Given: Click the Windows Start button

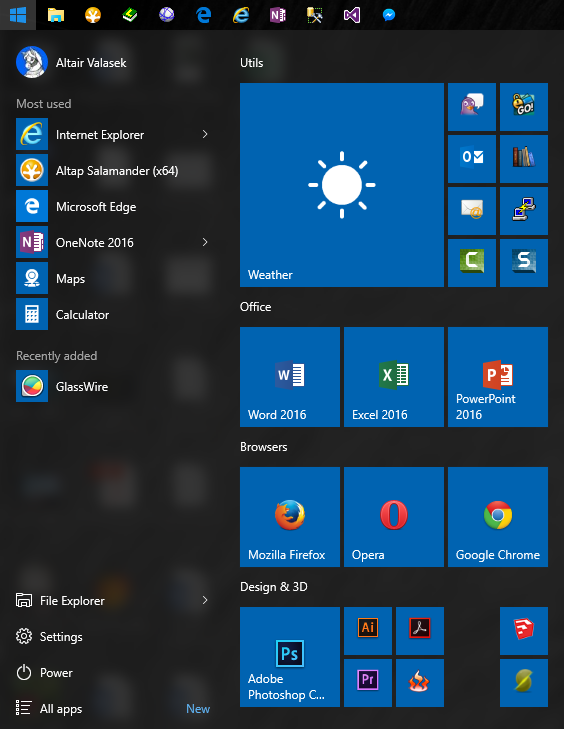Looking at the screenshot, I should (18, 15).
